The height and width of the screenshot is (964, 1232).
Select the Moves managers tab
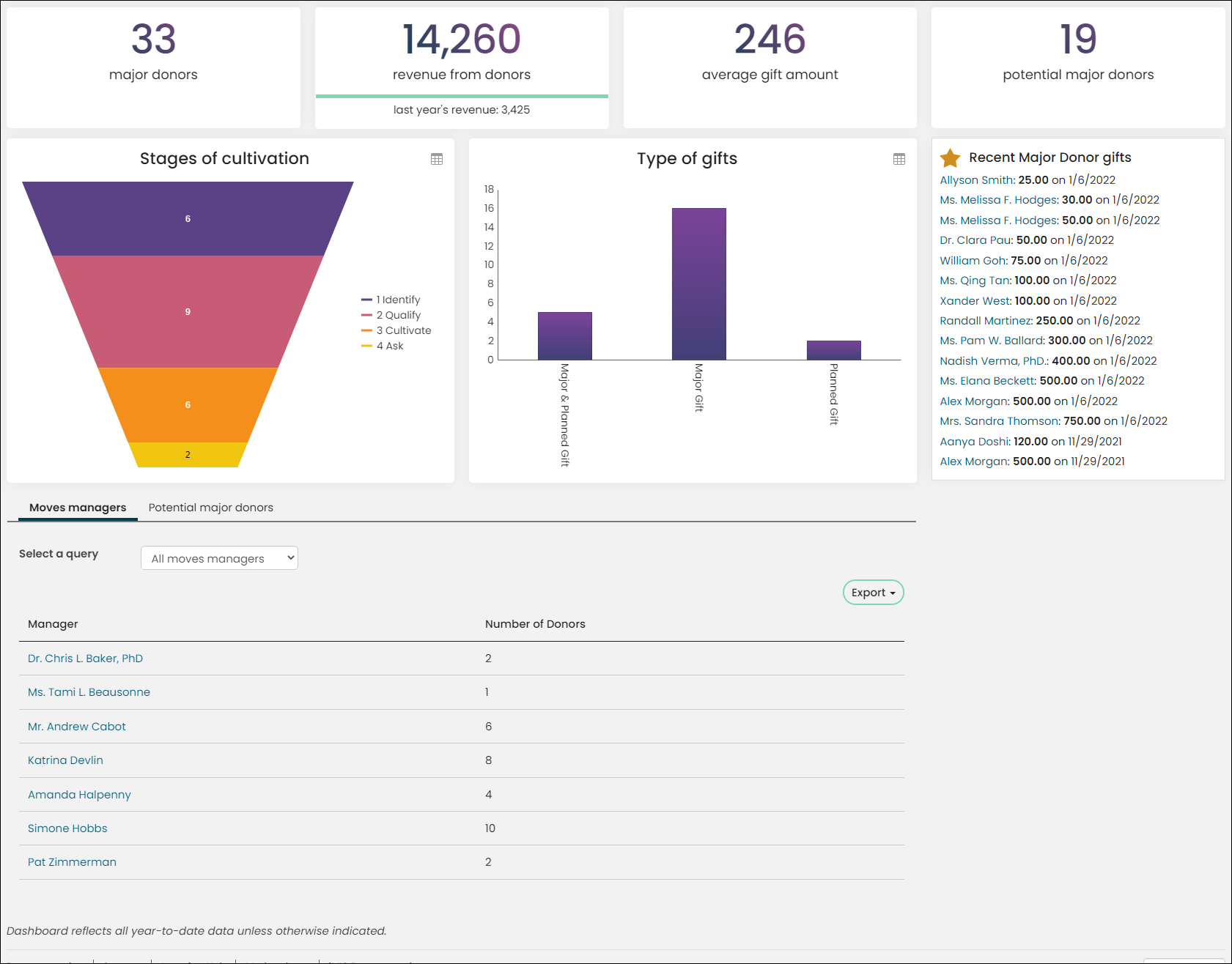pyautogui.click(x=78, y=508)
